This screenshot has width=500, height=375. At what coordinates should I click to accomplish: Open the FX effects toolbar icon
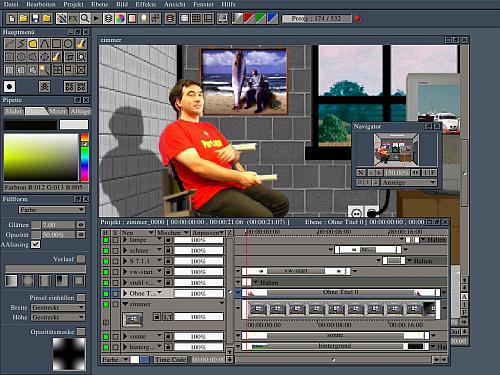73,18
